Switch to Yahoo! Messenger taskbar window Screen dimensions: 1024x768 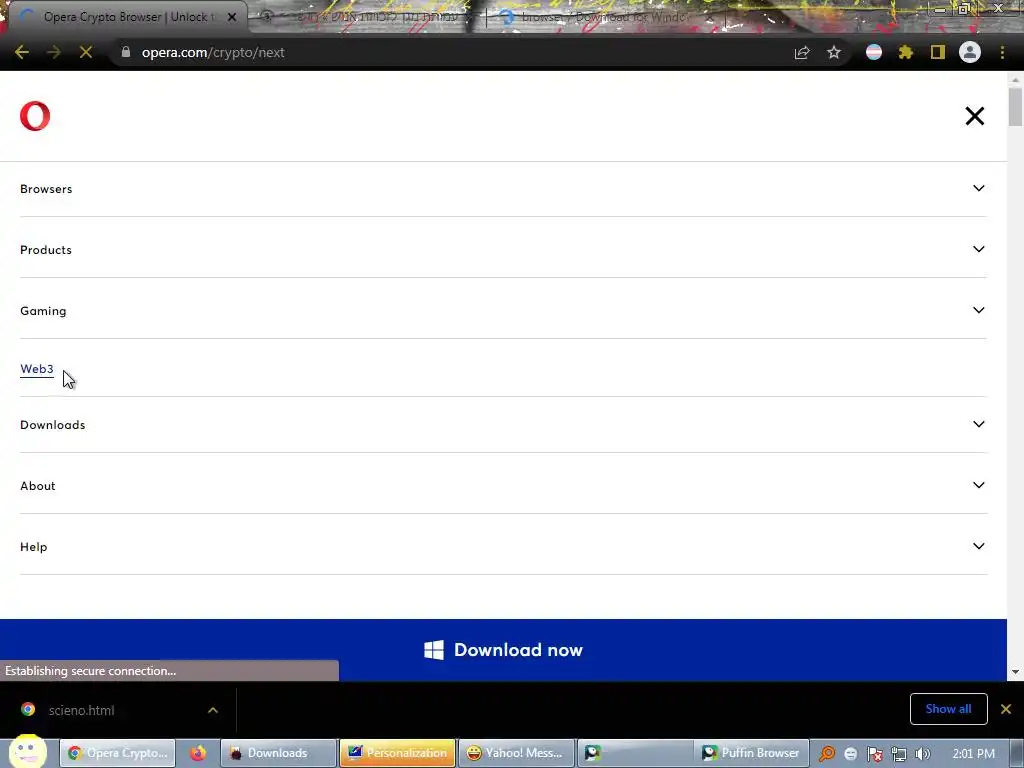coord(516,753)
